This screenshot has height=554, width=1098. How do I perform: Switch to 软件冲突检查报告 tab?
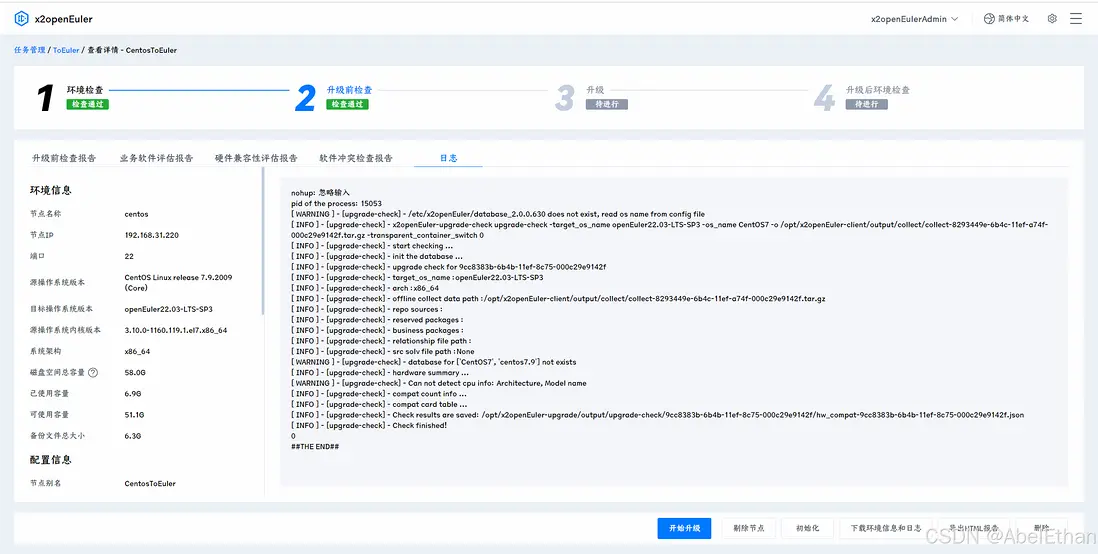pos(356,158)
